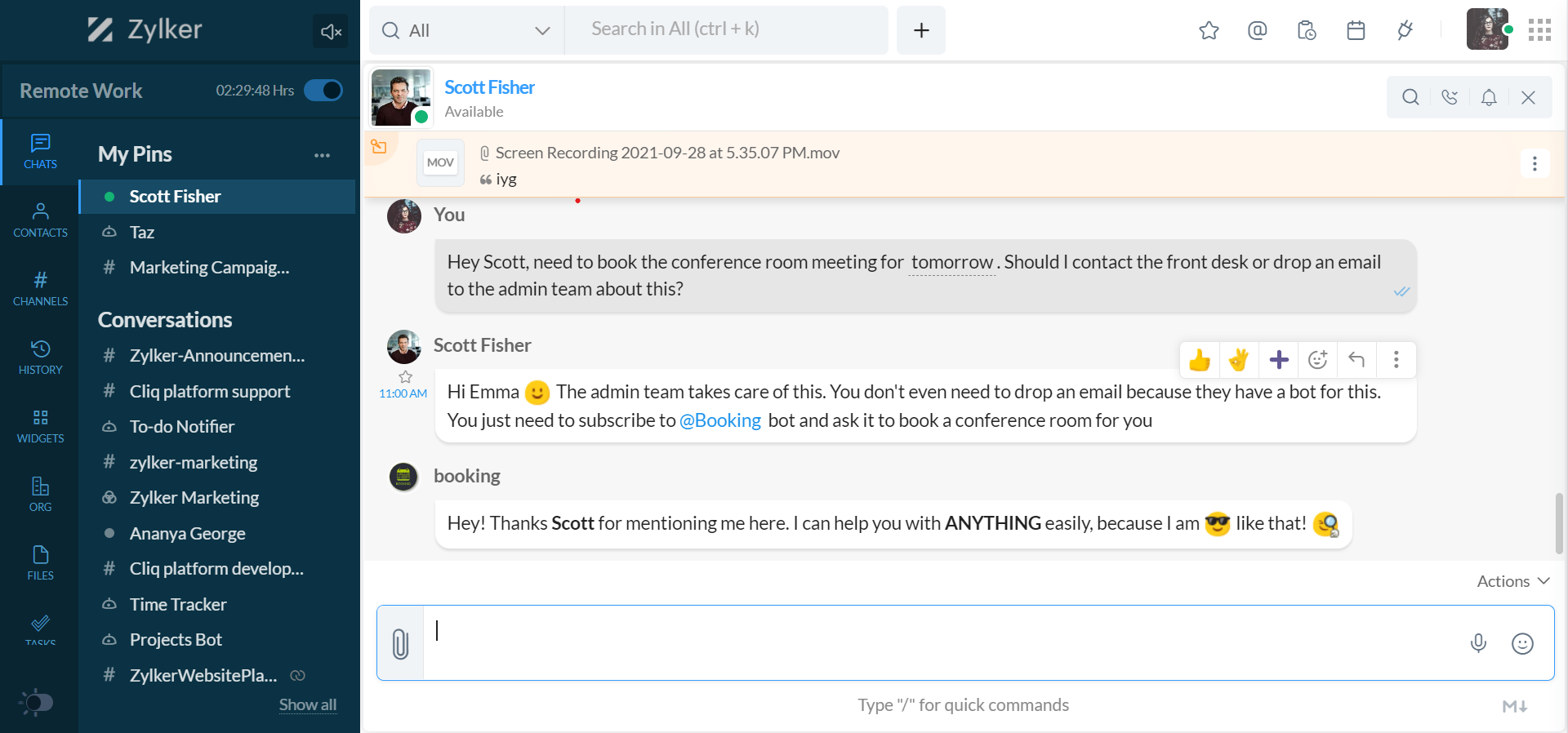Close the Scott Fisher chat window
The height and width of the screenshot is (733, 1568).
[1528, 97]
